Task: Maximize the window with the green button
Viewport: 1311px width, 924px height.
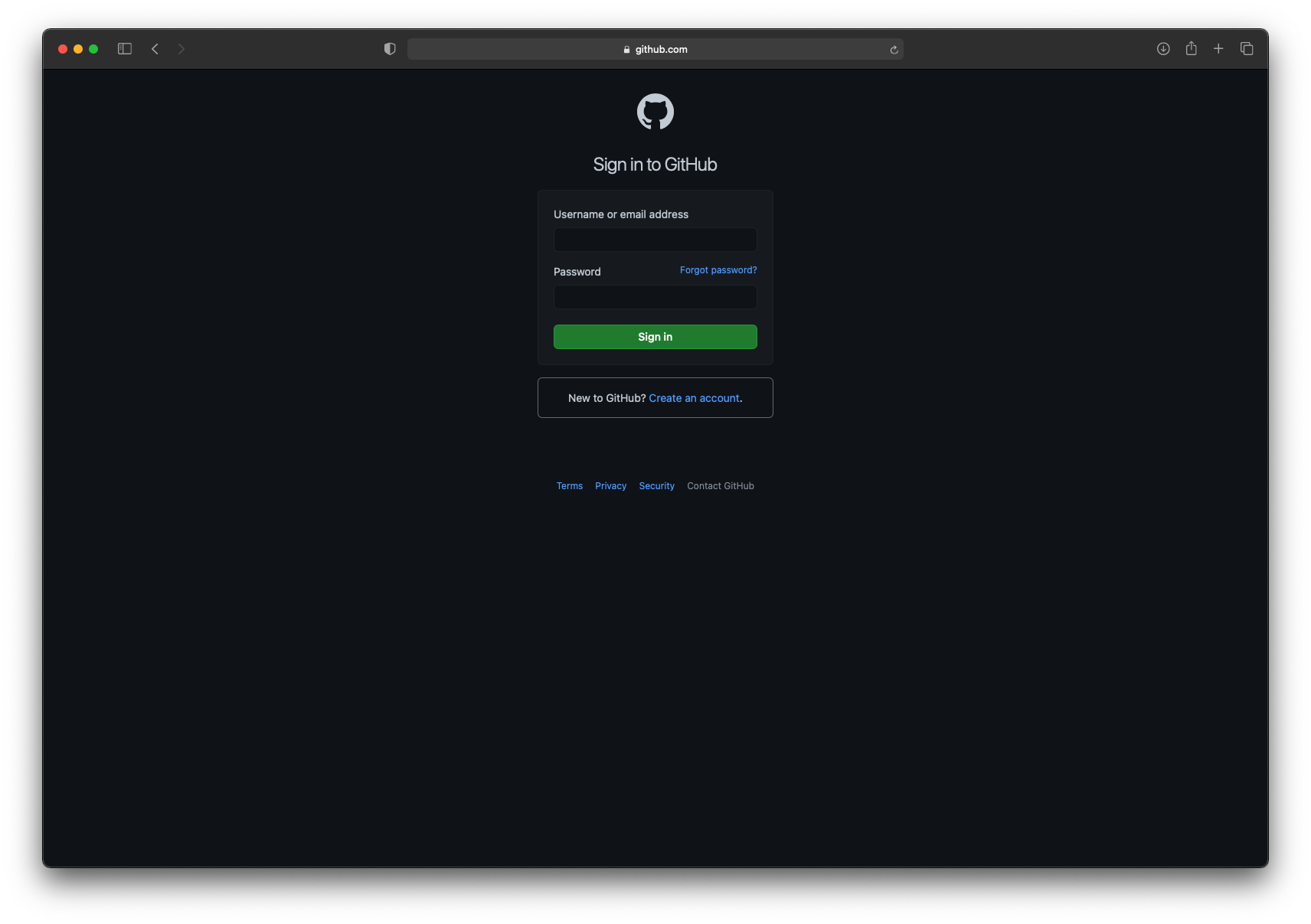Action: click(93, 49)
